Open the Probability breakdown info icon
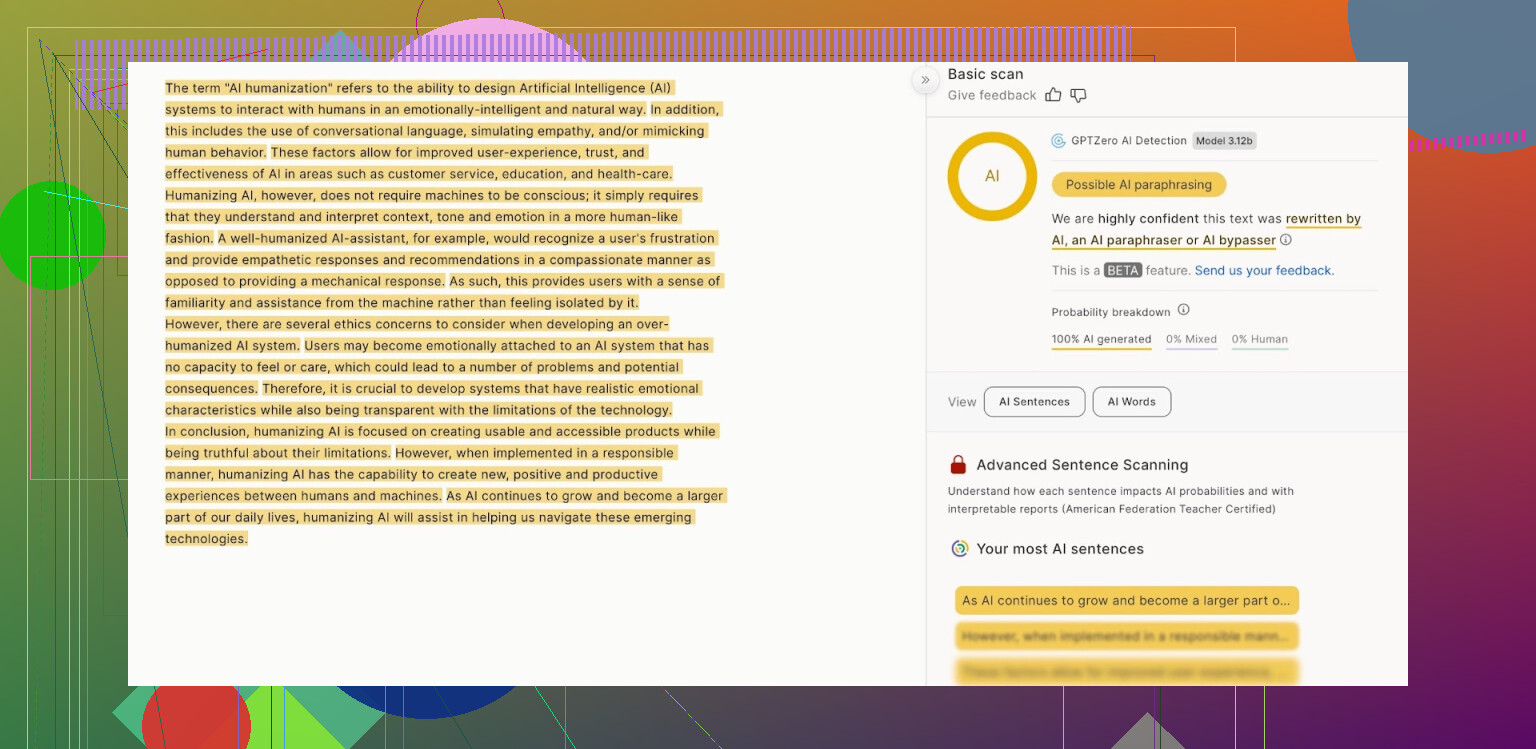The image size is (1536, 749). click(x=1183, y=310)
